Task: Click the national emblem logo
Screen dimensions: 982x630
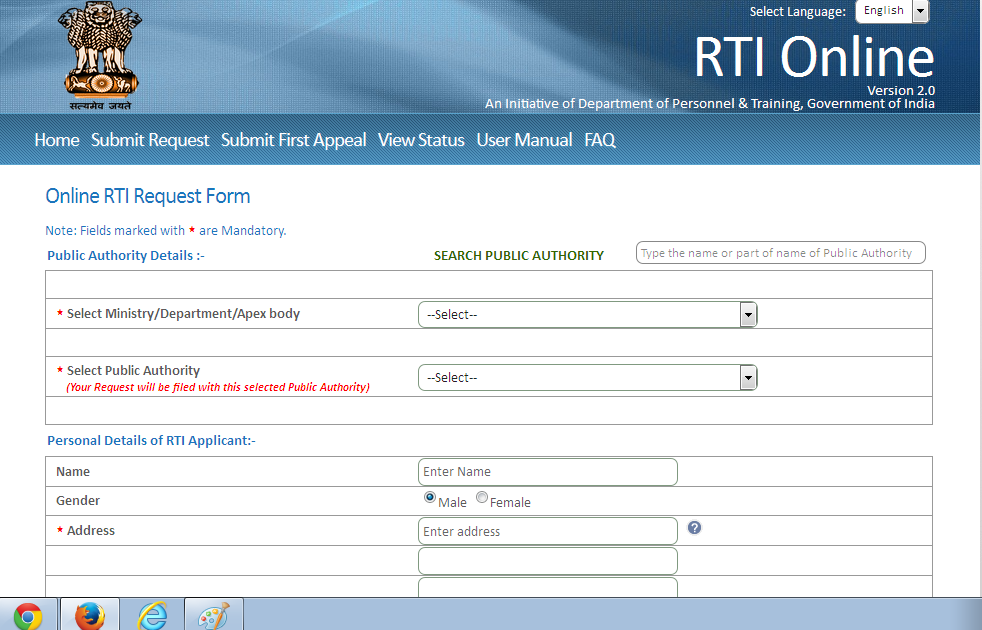Action: [99, 55]
